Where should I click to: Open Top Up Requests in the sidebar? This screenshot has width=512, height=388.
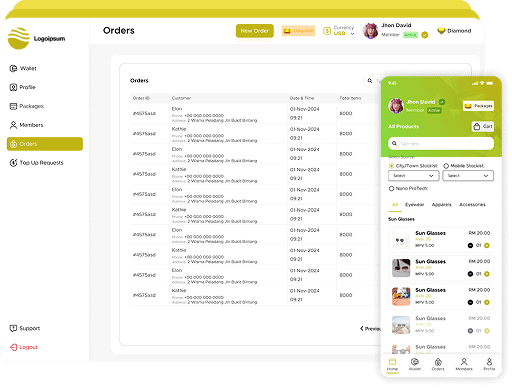point(36,163)
